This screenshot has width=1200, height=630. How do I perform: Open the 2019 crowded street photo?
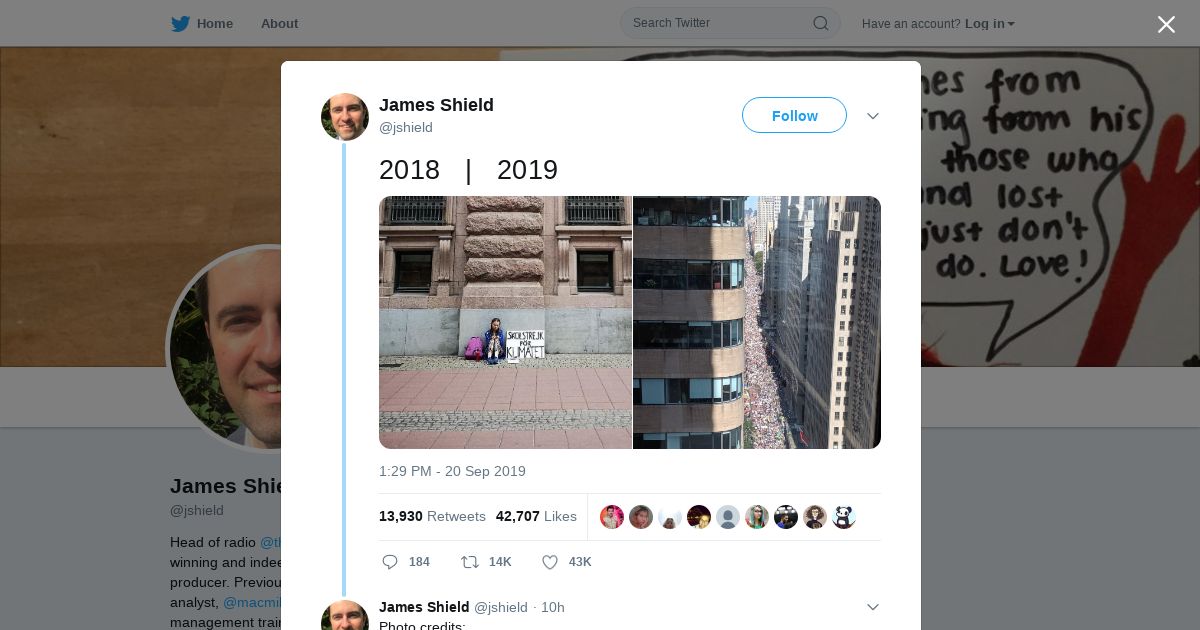pyautogui.click(x=757, y=322)
